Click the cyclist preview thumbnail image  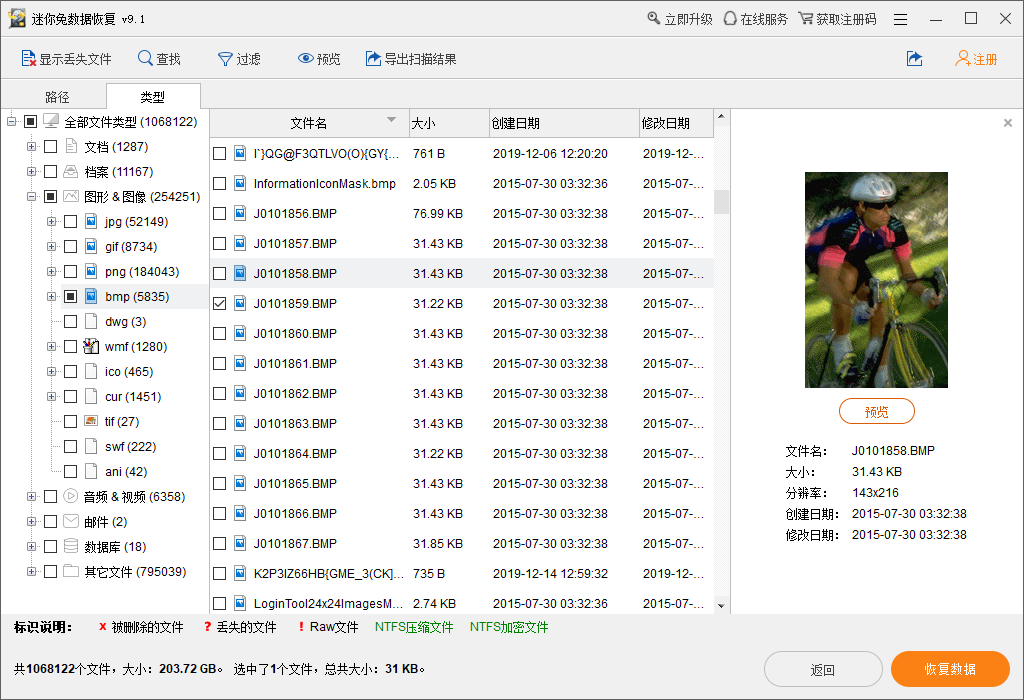(x=876, y=279)
